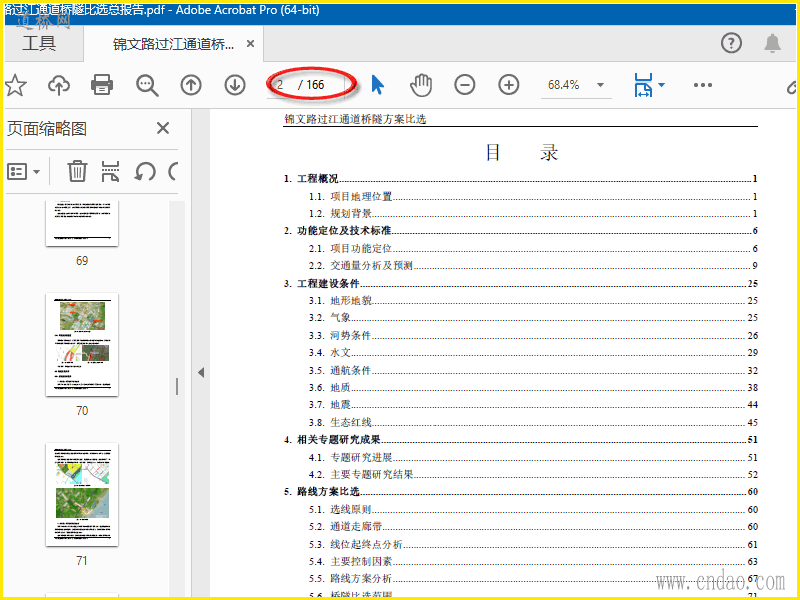
Task: Open contents entry 2.1. 项目功能定位
Action: pyautogui.click(x=533, y=248)
